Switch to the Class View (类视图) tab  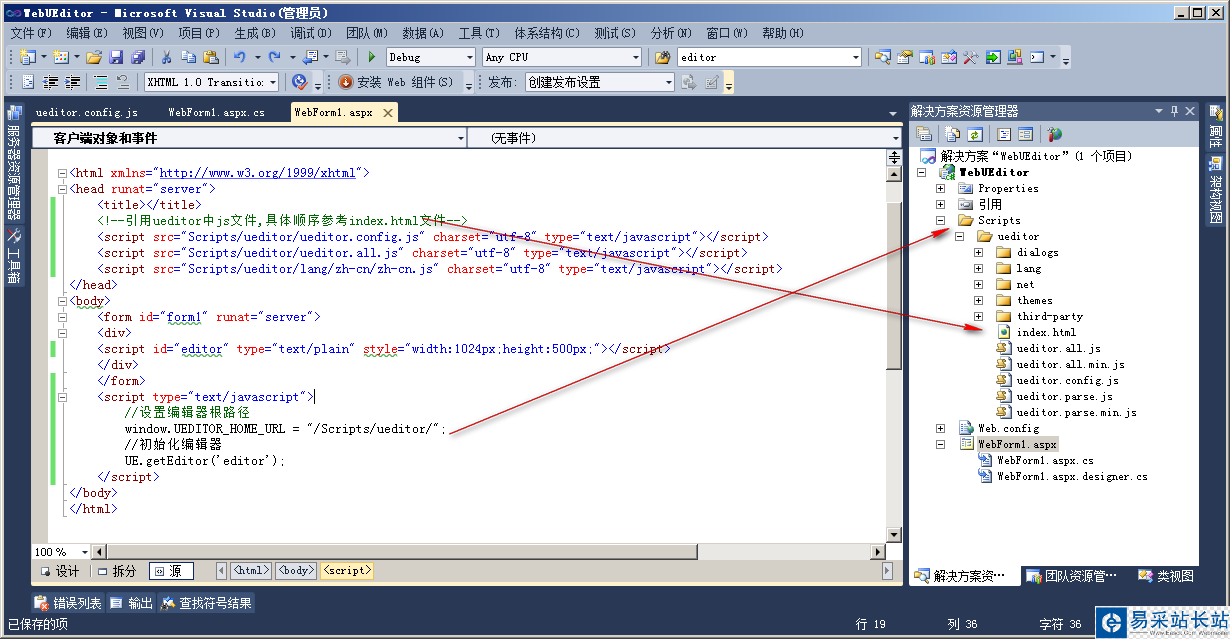1166,576
